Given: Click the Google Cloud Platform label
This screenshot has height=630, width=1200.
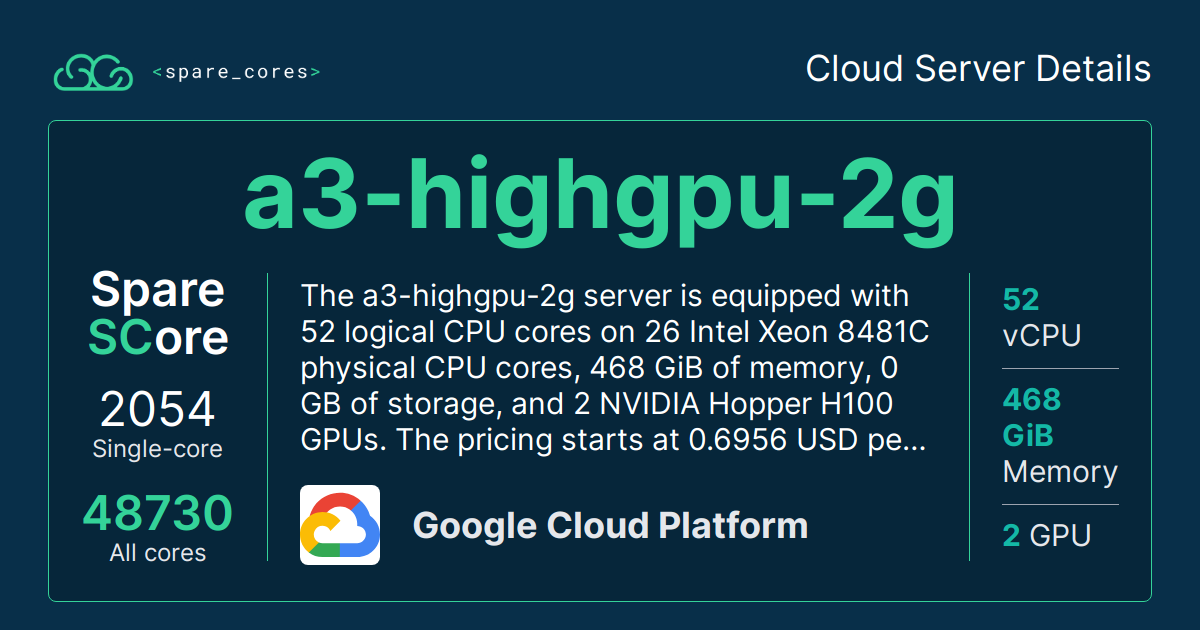Looking at the screenshot, I should pos(611,524).
